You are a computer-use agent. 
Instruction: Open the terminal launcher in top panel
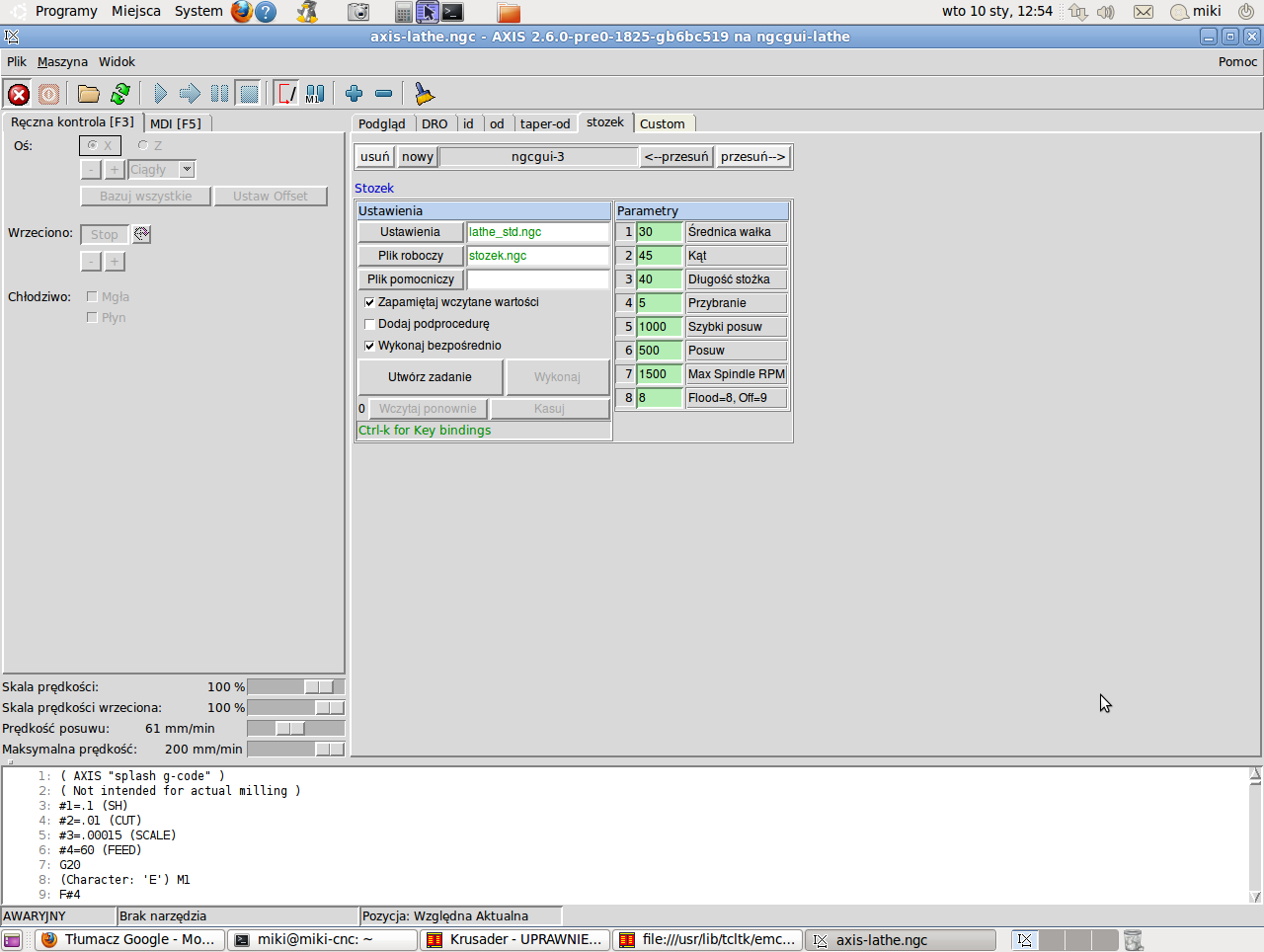point(452,12)
